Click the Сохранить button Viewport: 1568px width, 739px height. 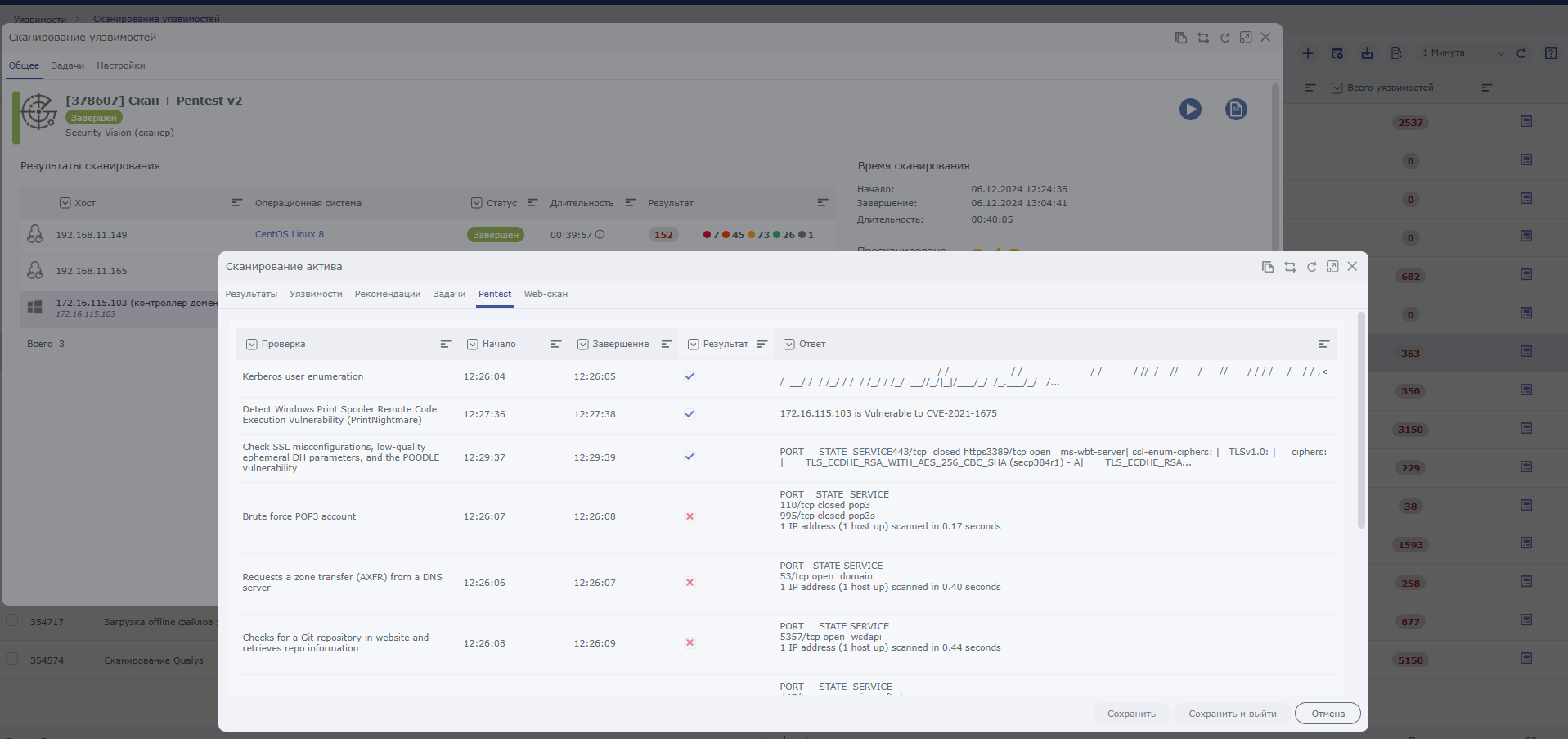(x=1131, y=714)
